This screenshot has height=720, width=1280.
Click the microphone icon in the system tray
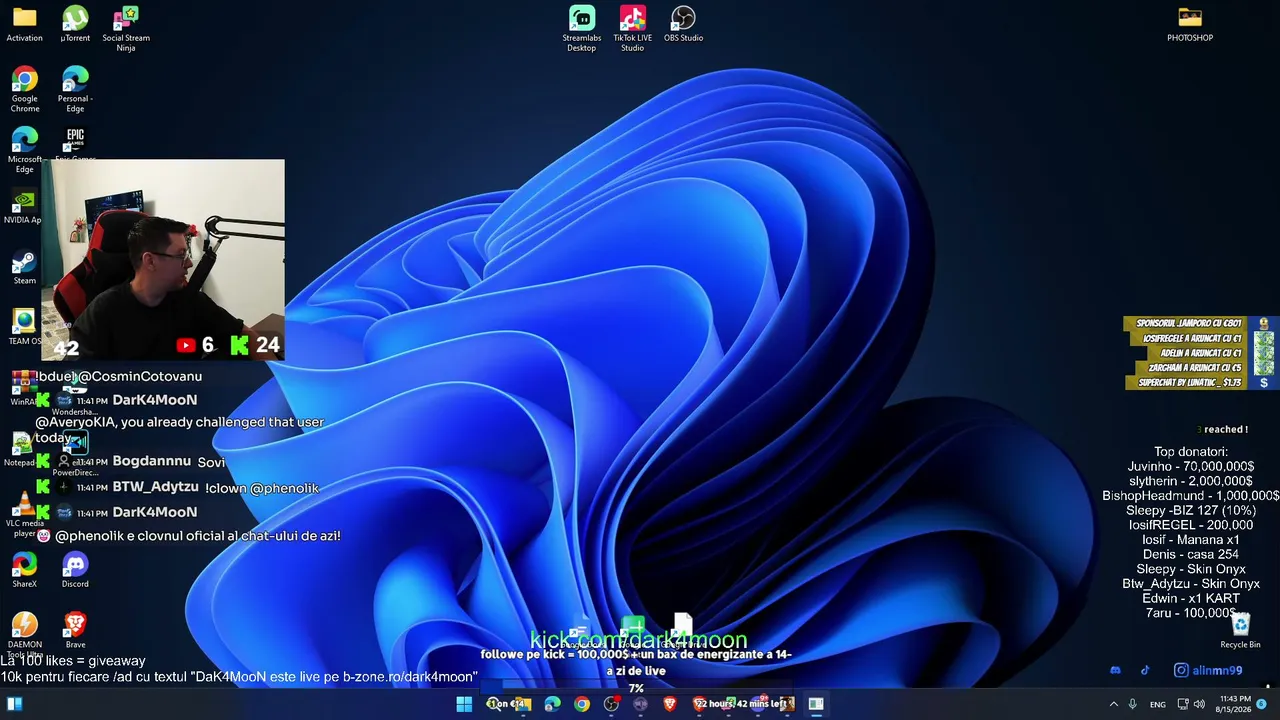tap(1132, 704)
